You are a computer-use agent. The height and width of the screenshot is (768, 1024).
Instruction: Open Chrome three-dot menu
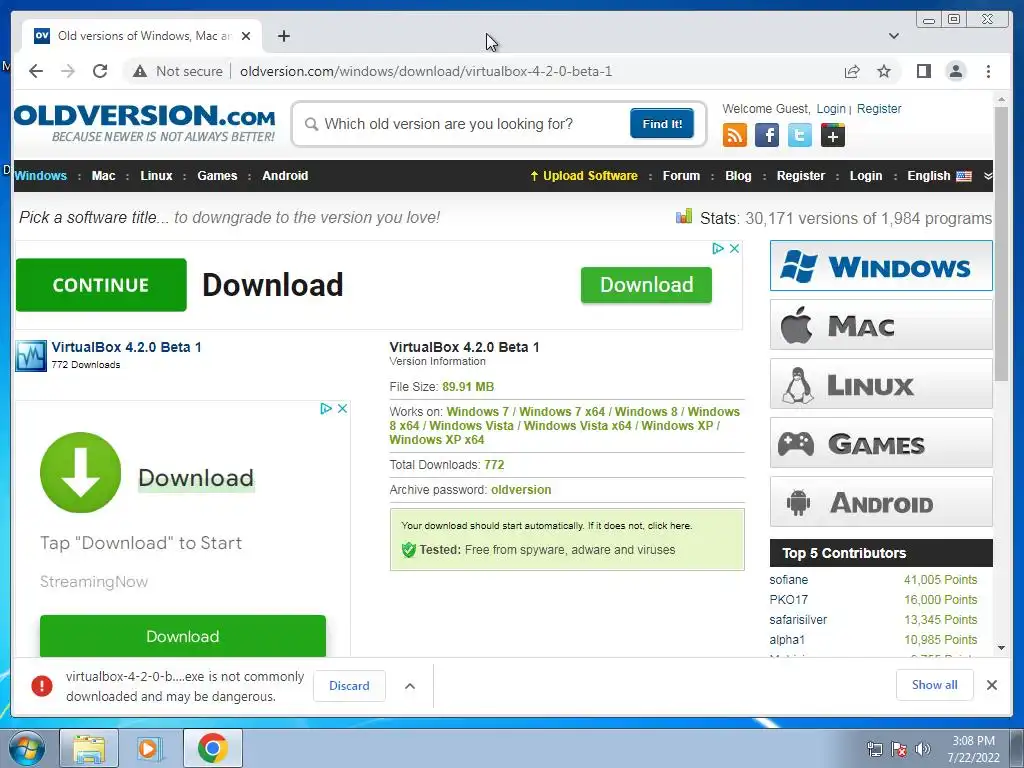[988, 71]
